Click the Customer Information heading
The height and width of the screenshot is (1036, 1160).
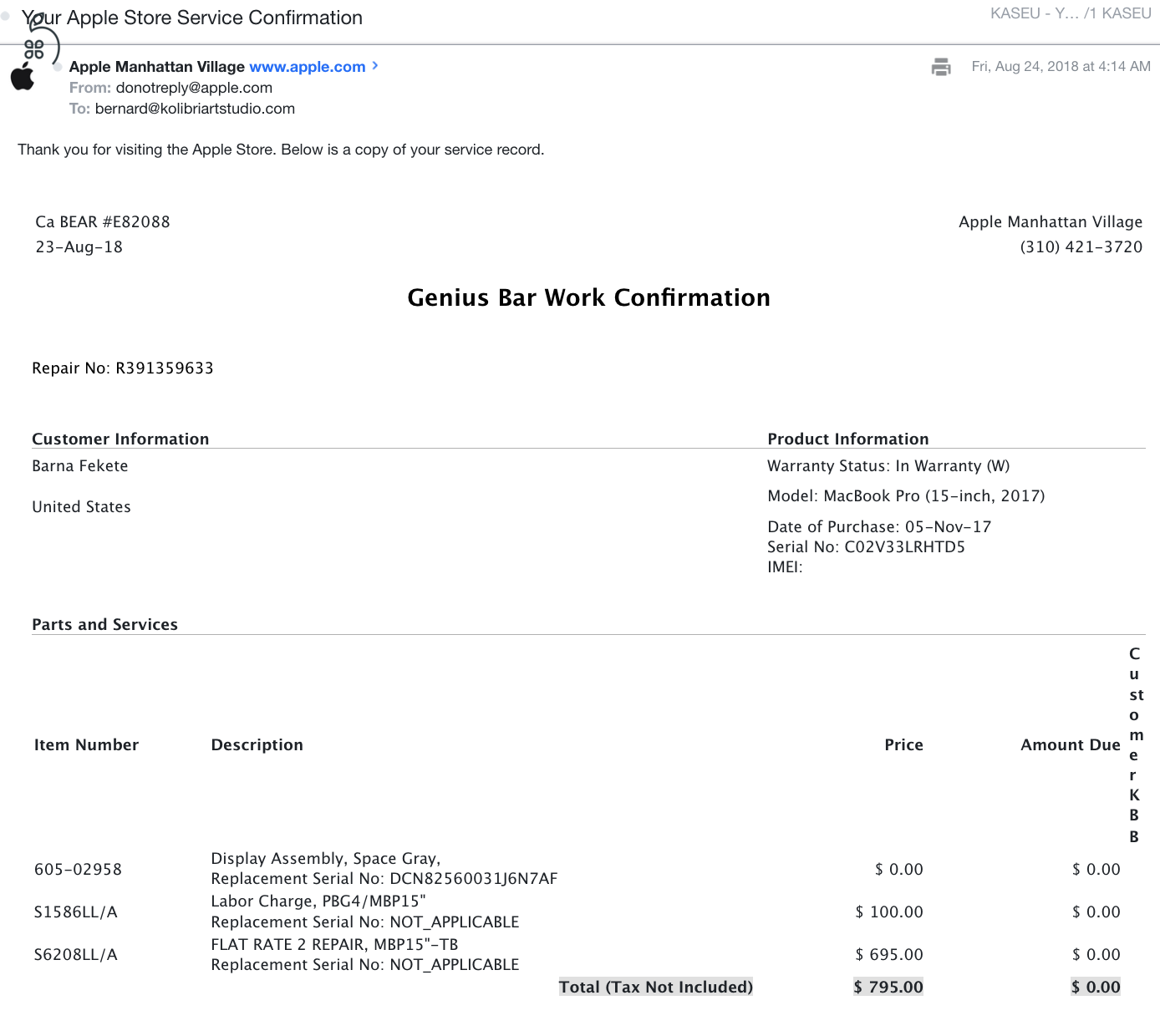pos(120,439)
